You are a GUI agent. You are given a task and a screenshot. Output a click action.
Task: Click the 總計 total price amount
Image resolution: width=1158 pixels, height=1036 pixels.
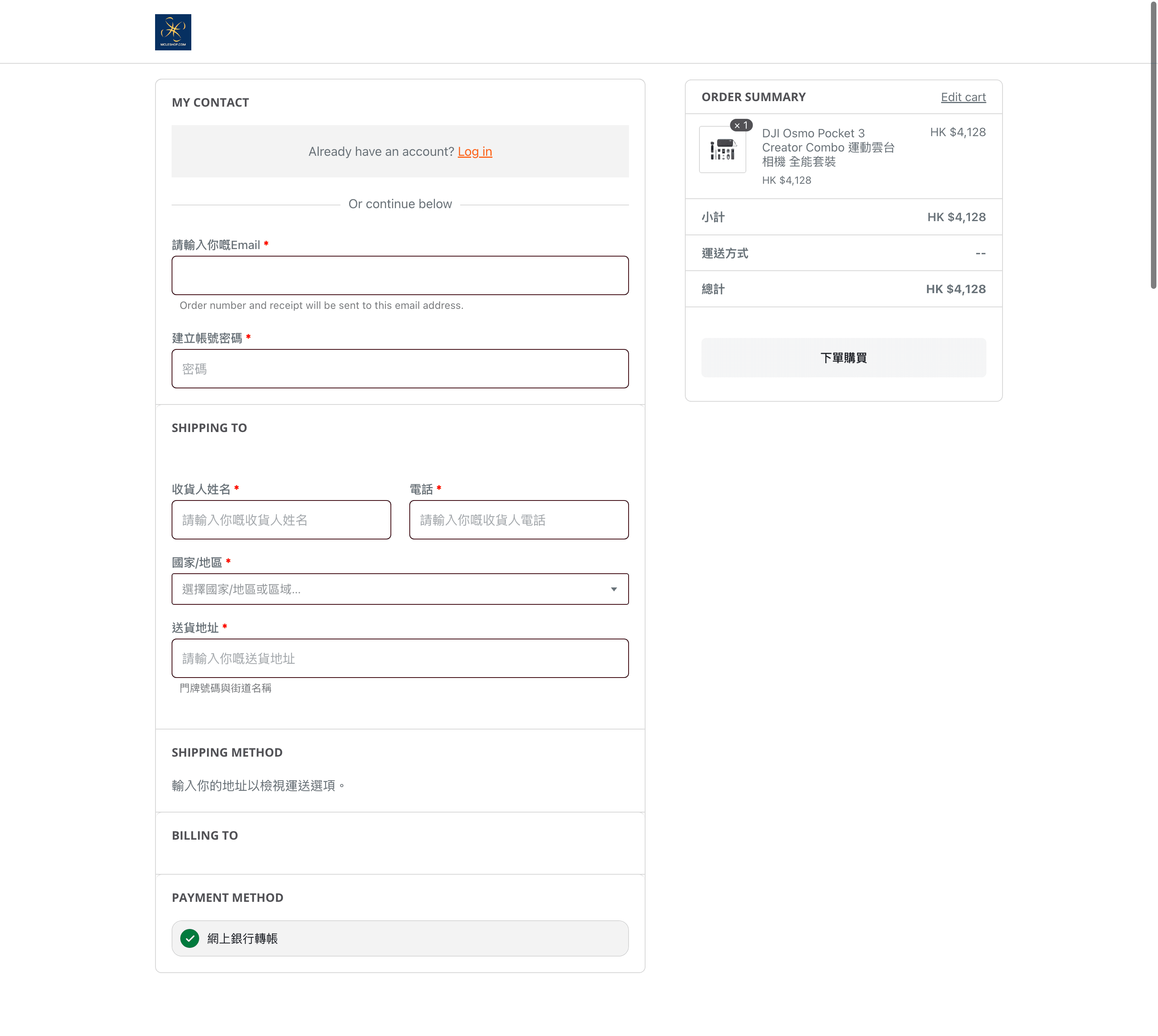[955, 289]
